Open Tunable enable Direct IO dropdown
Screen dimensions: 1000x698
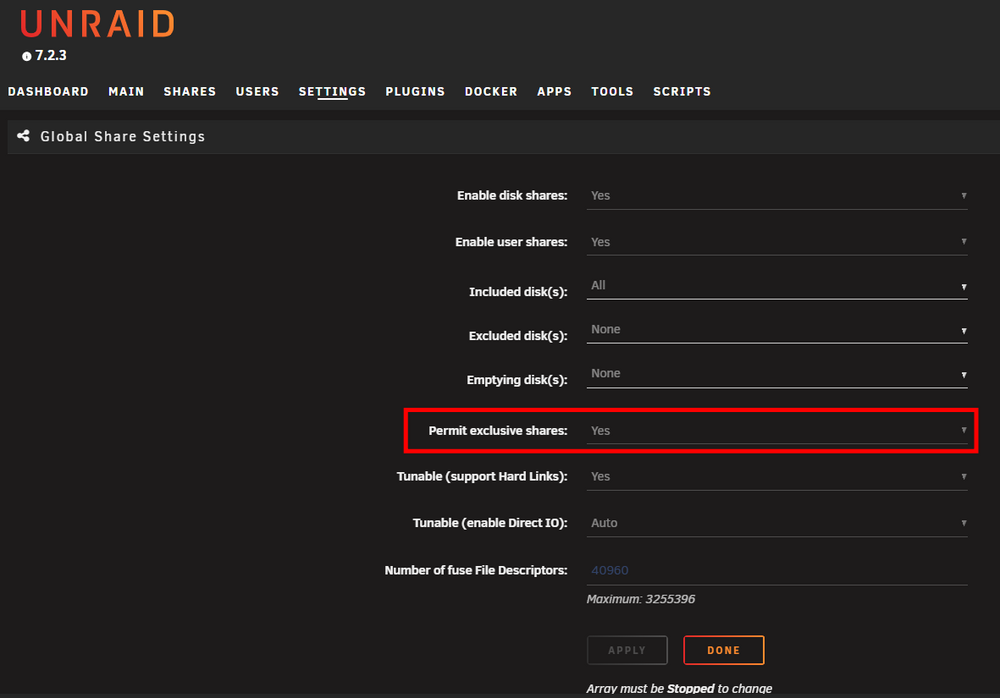(777, 523)
